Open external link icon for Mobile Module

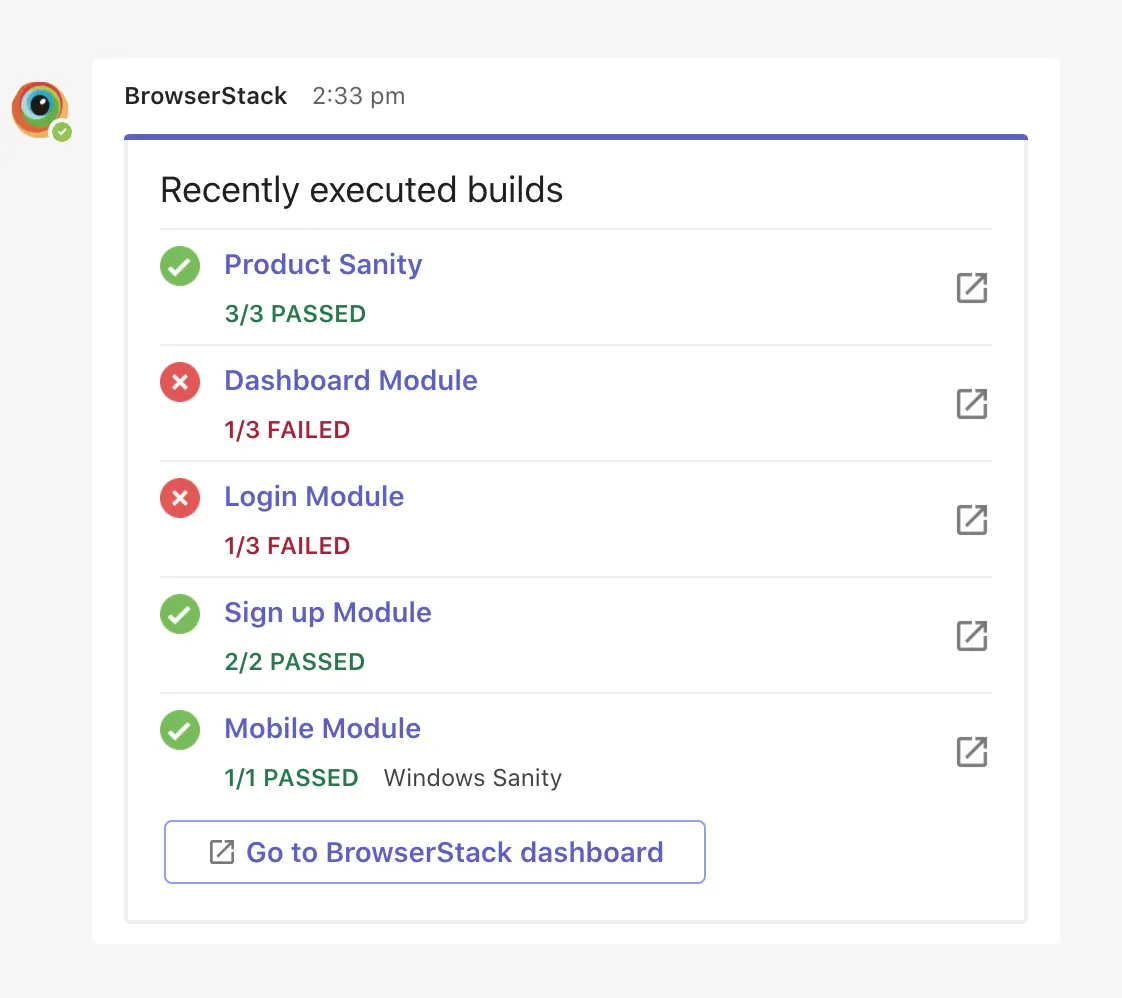coord(972,752)
